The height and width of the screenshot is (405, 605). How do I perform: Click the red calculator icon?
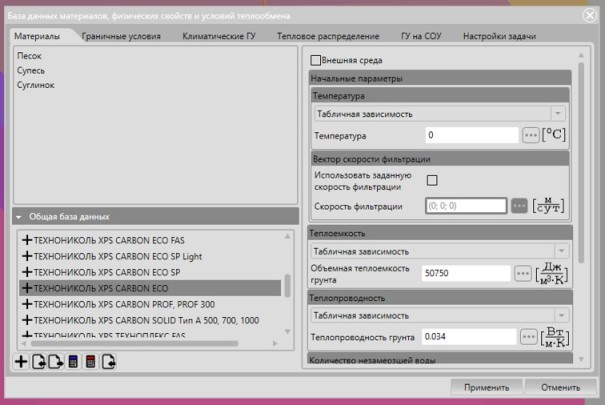90,362
